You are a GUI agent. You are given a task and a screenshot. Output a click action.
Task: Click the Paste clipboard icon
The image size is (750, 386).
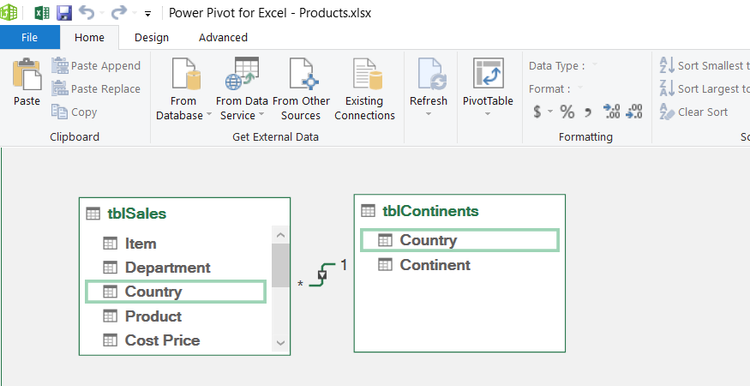point(27,74)
